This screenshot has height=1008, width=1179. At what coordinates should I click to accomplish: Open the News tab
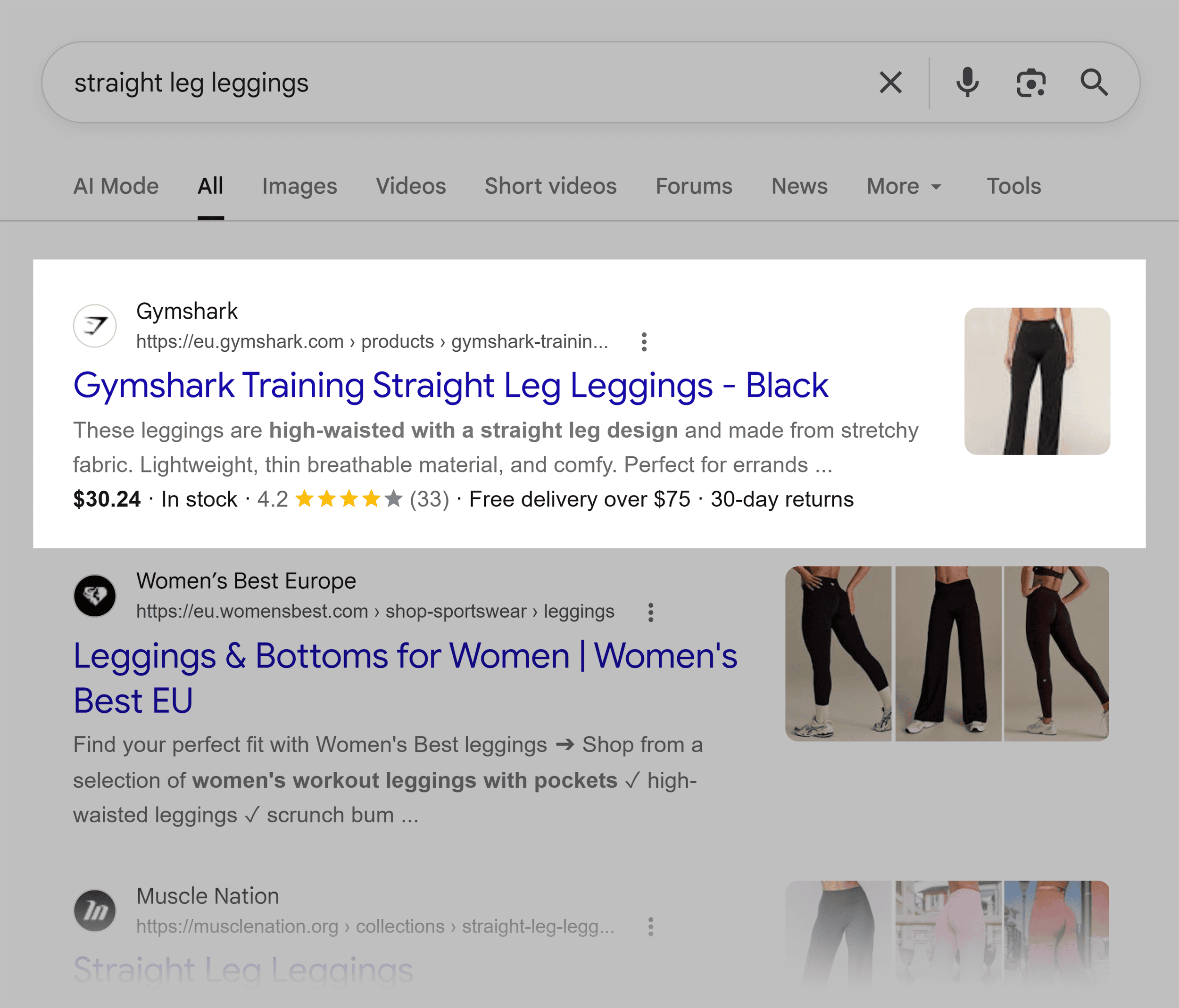pyautogui.click(x=799, y=186)
